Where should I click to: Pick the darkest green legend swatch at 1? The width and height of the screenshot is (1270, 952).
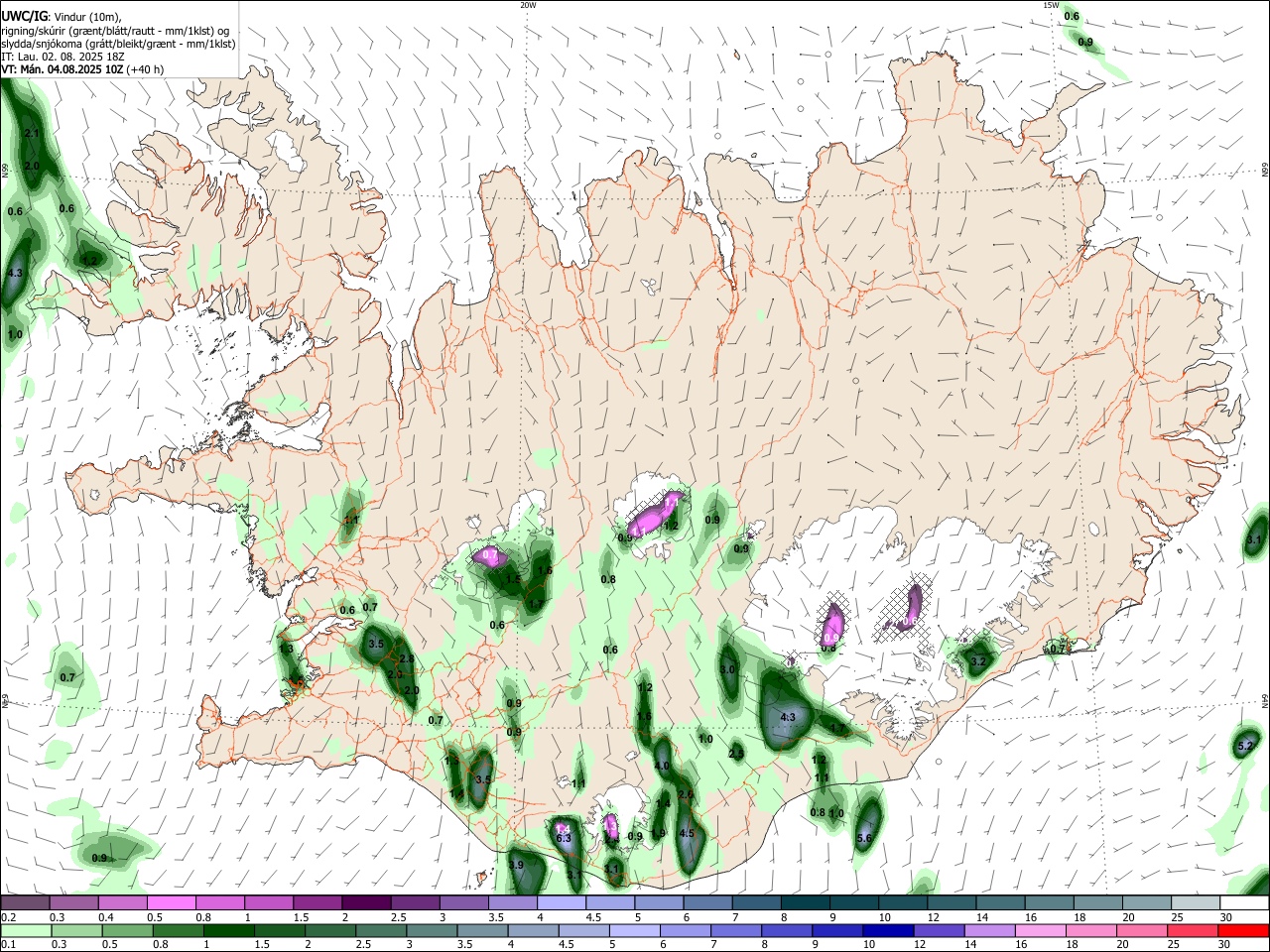coord(227,930)
